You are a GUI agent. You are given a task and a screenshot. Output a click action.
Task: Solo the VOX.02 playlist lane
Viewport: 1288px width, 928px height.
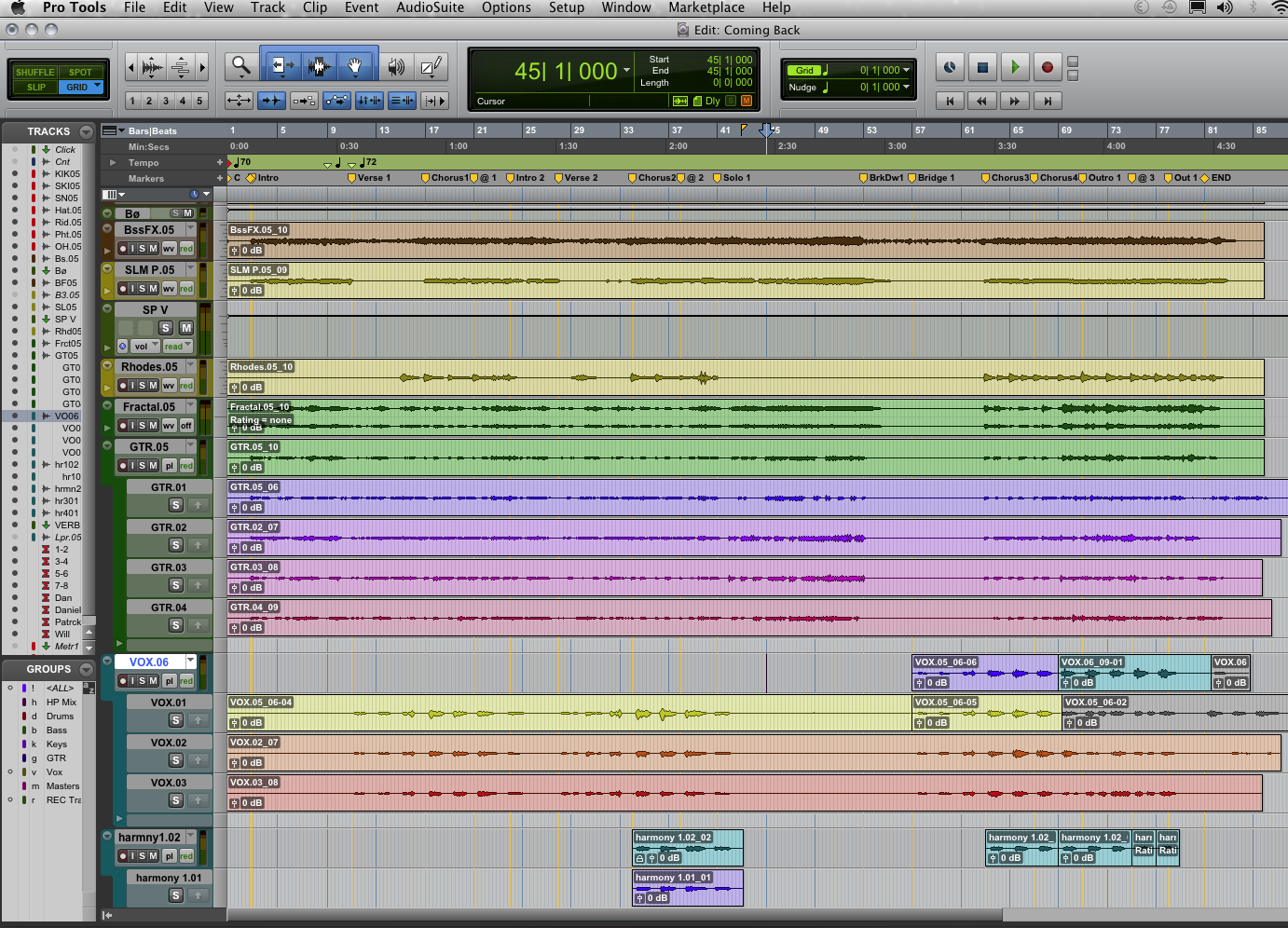(175, 760)
